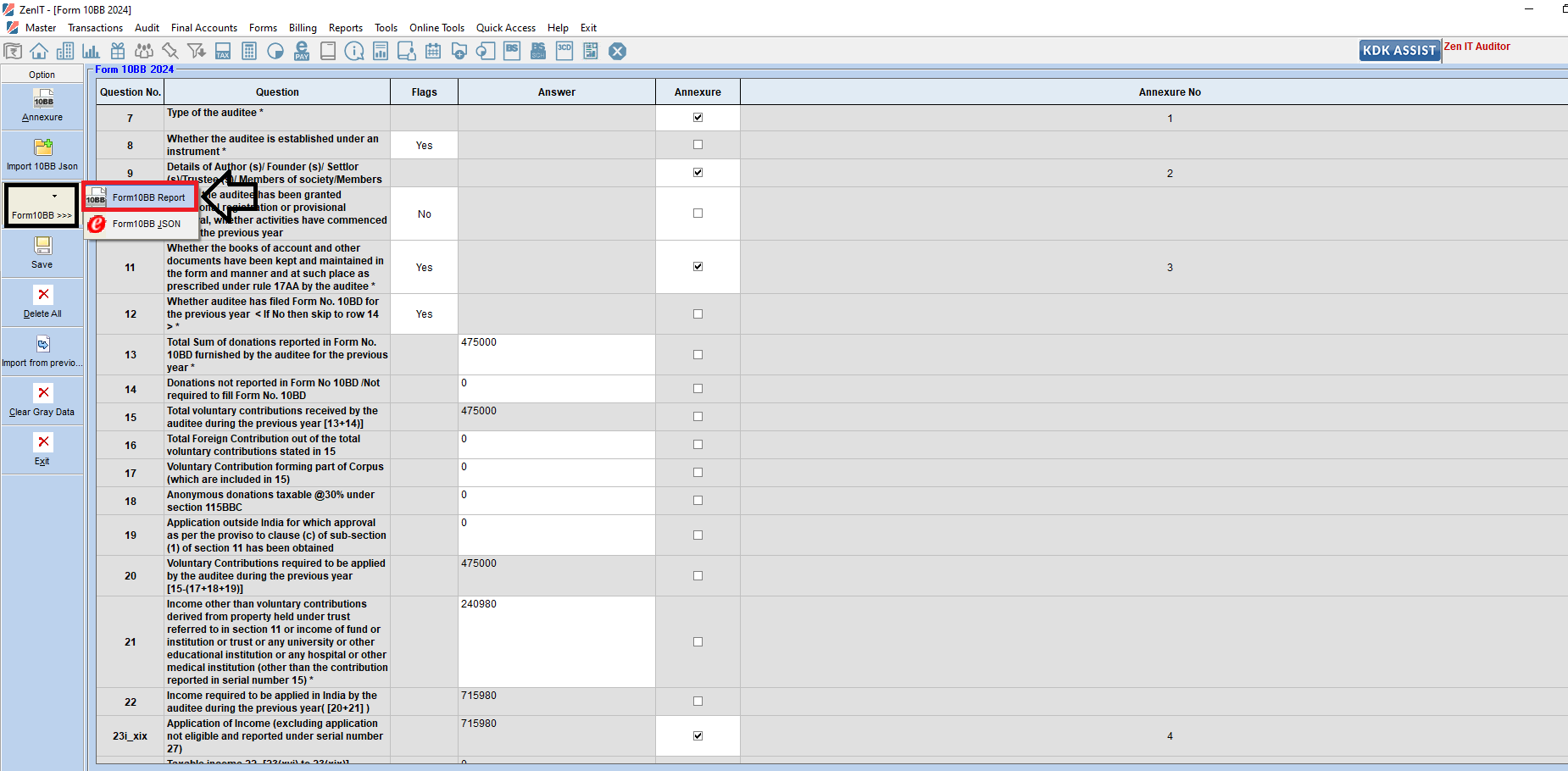Click the Exit sidebar button

point(42,450)
